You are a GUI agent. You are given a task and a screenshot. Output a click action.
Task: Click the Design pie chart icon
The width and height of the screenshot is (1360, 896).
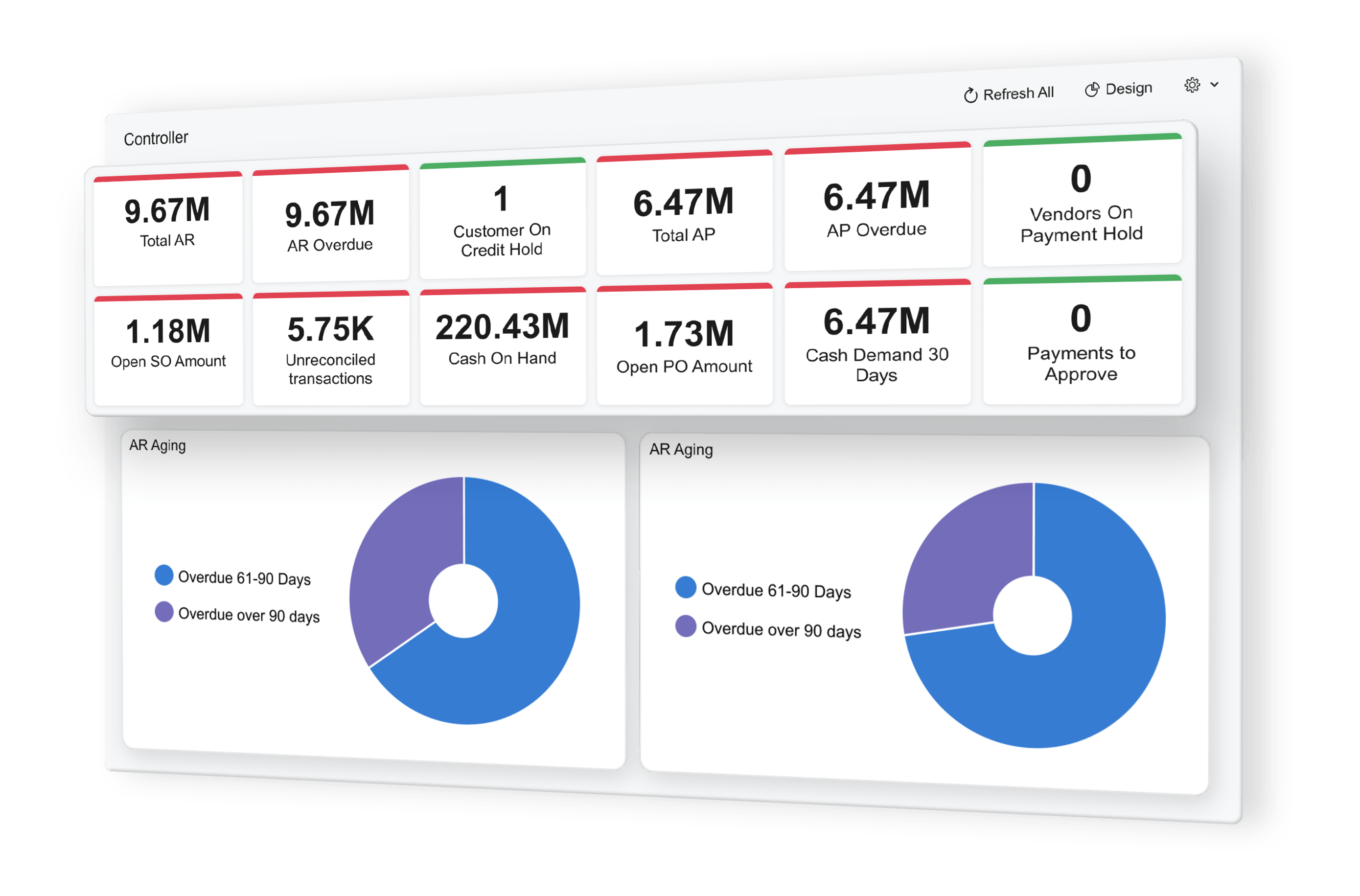pos(1091,90)
